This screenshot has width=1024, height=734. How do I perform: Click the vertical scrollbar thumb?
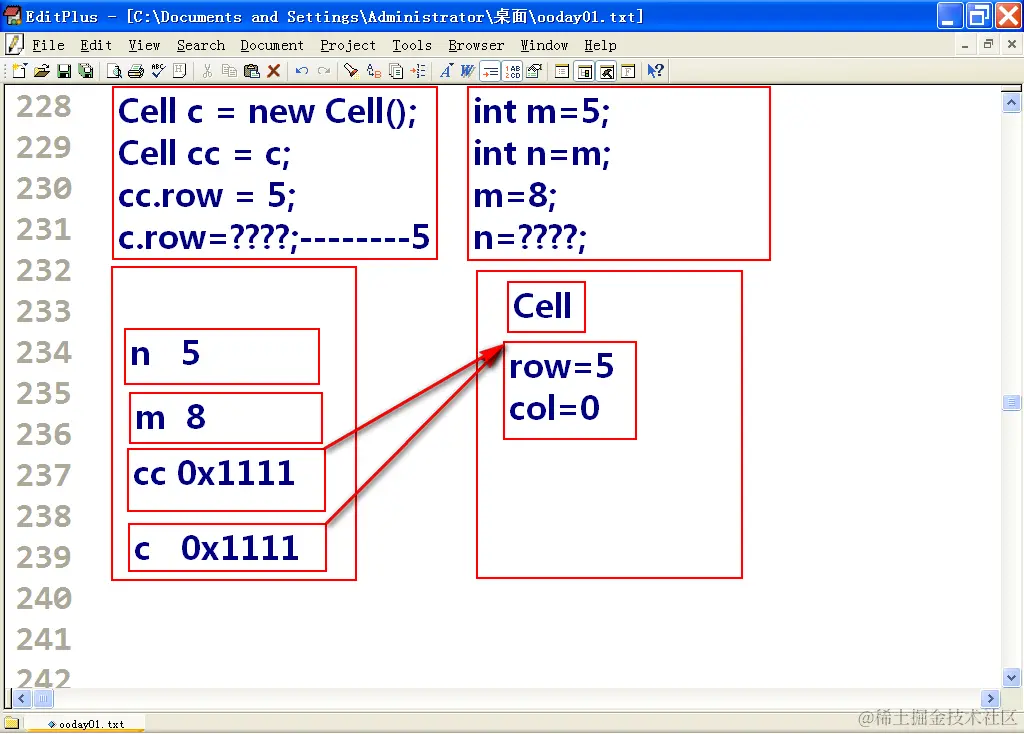(x=1011, y=402)
